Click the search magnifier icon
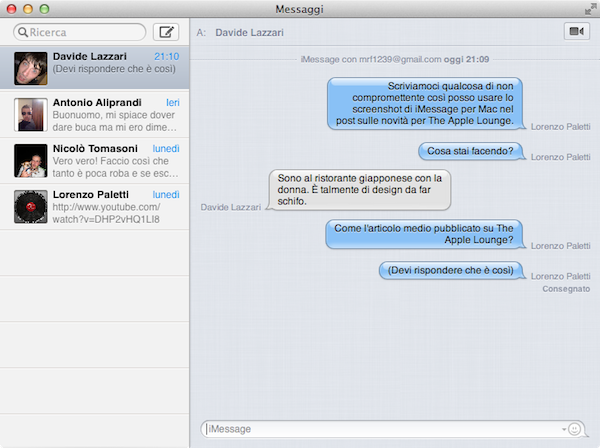Image resolution: width=600 pixels, height=448 pixels. coord(23,32)
